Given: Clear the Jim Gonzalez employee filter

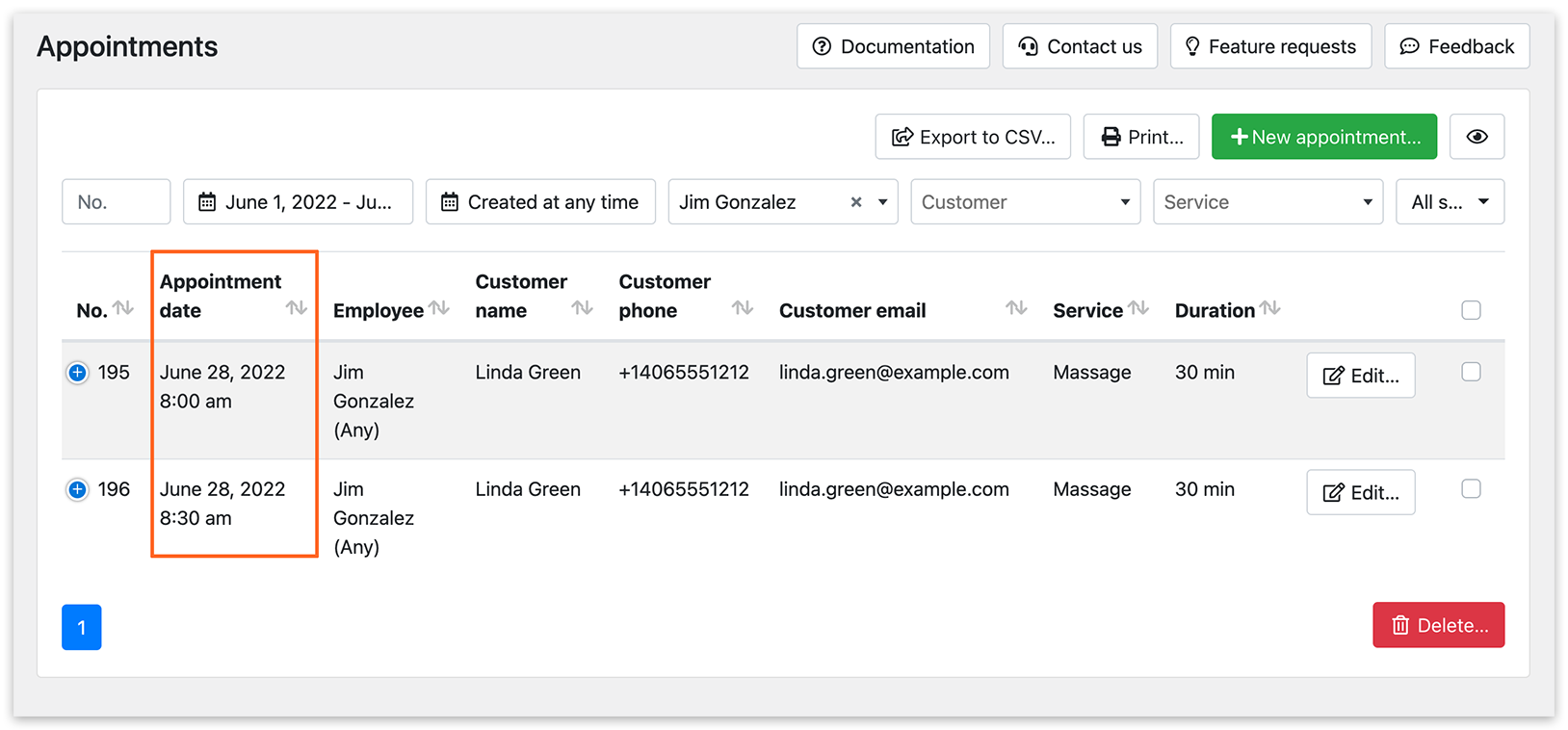Looking at the screenshot, I should (x=855, y=202).
